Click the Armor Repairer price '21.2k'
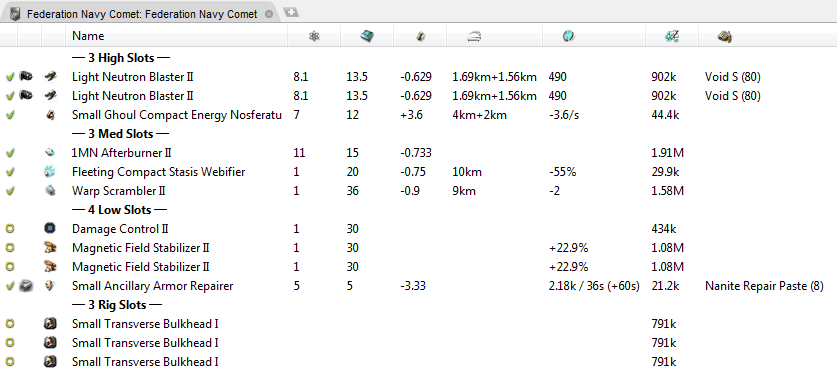837x376 pixels. (665, 286)
